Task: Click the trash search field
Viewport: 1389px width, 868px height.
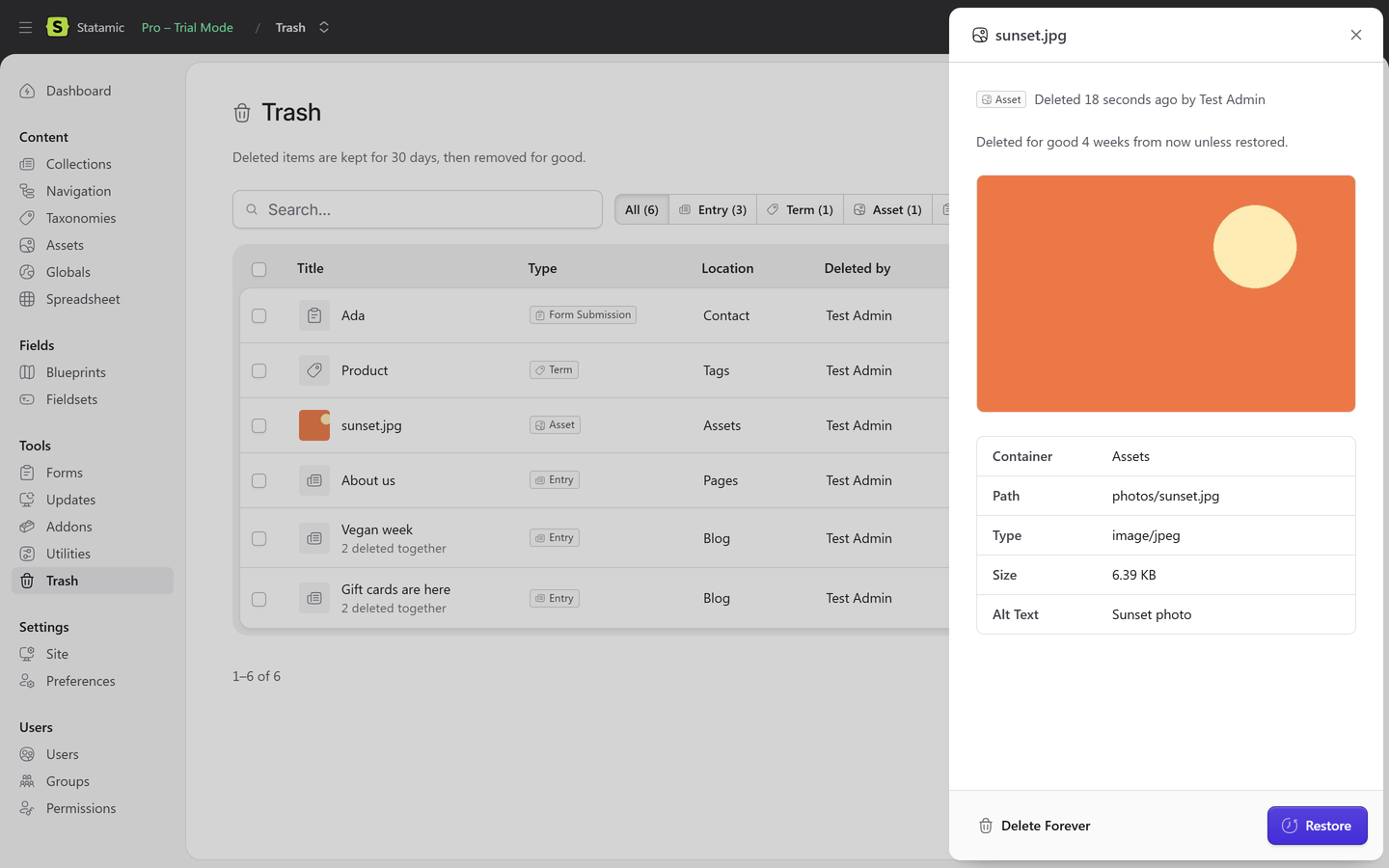Action: 418,209
